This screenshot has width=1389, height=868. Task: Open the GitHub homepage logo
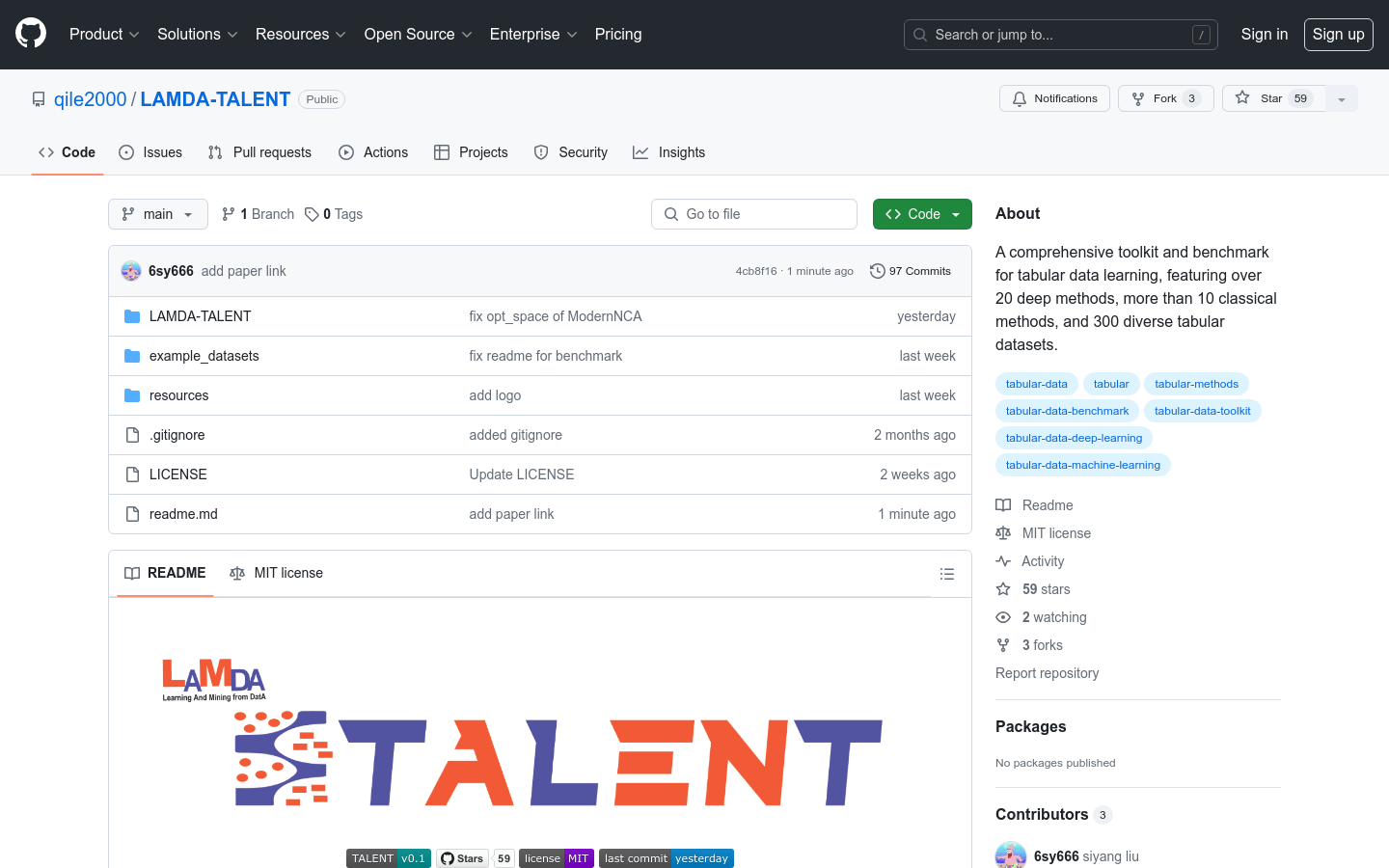[x=31, y=34]
